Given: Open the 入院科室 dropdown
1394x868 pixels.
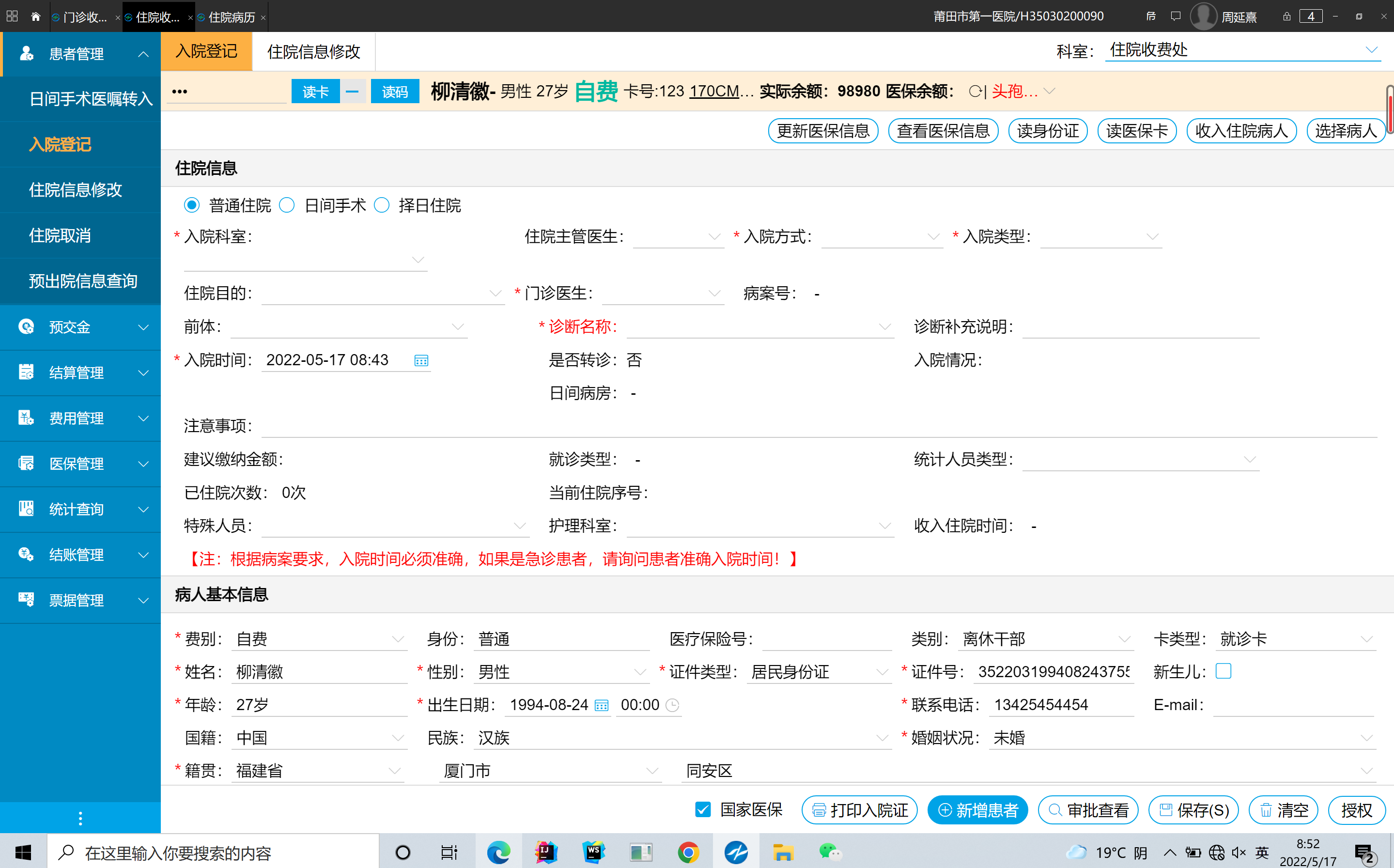Looking at the screenshot, I should (x=305, y=260).
